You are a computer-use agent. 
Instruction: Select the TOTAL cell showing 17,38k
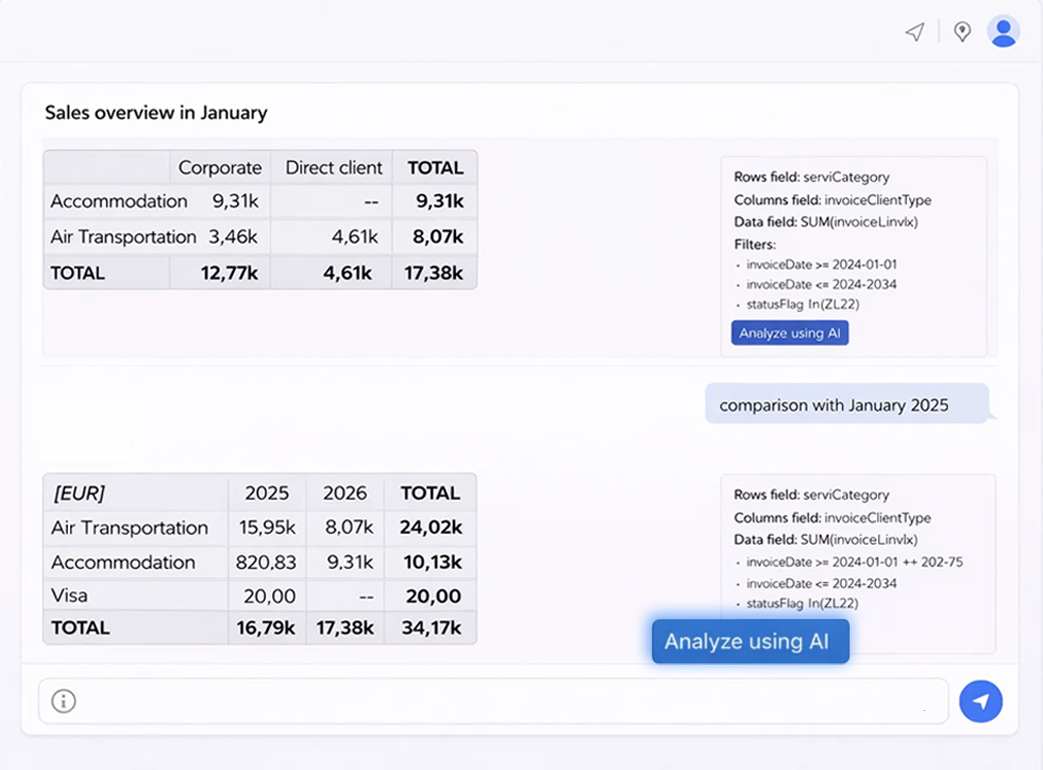(434, 272)
